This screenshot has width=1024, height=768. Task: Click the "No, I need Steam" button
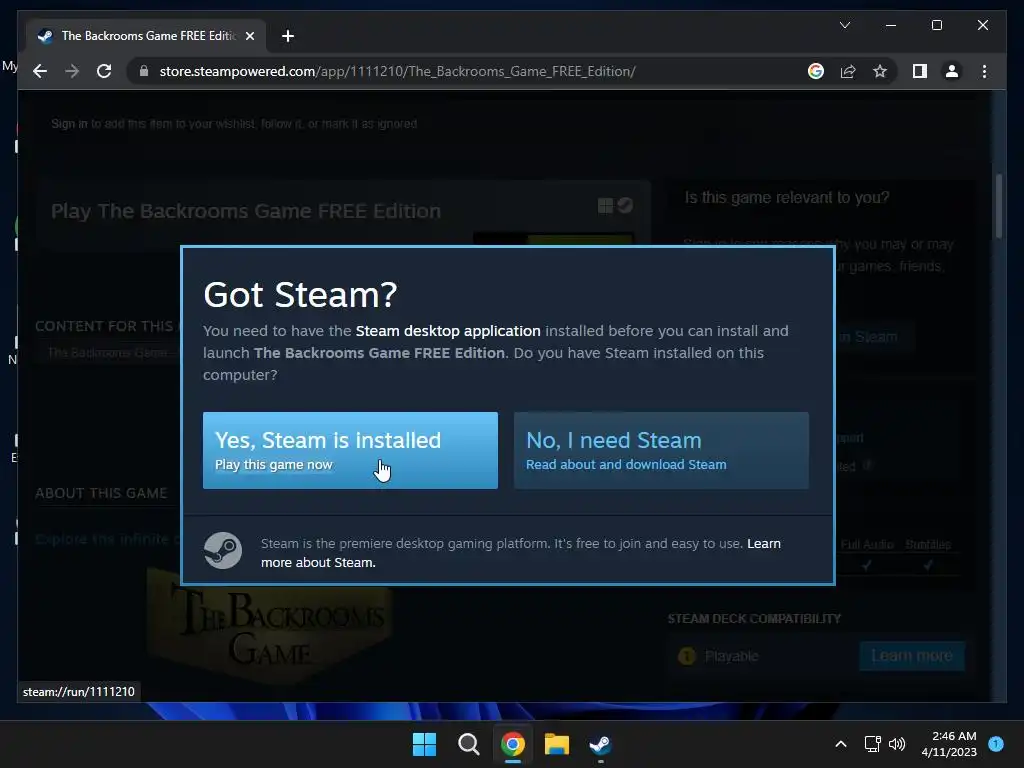pos(661,450)
